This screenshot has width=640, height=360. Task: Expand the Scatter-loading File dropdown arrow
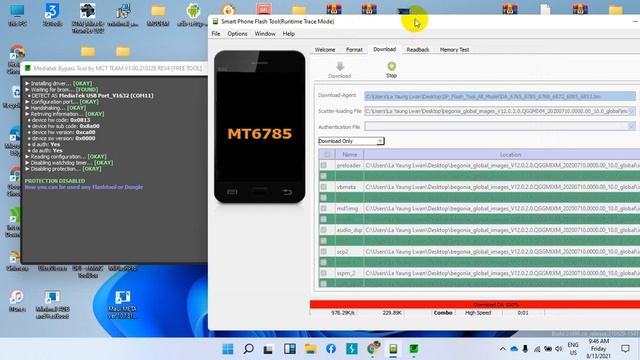pos(632,111)
